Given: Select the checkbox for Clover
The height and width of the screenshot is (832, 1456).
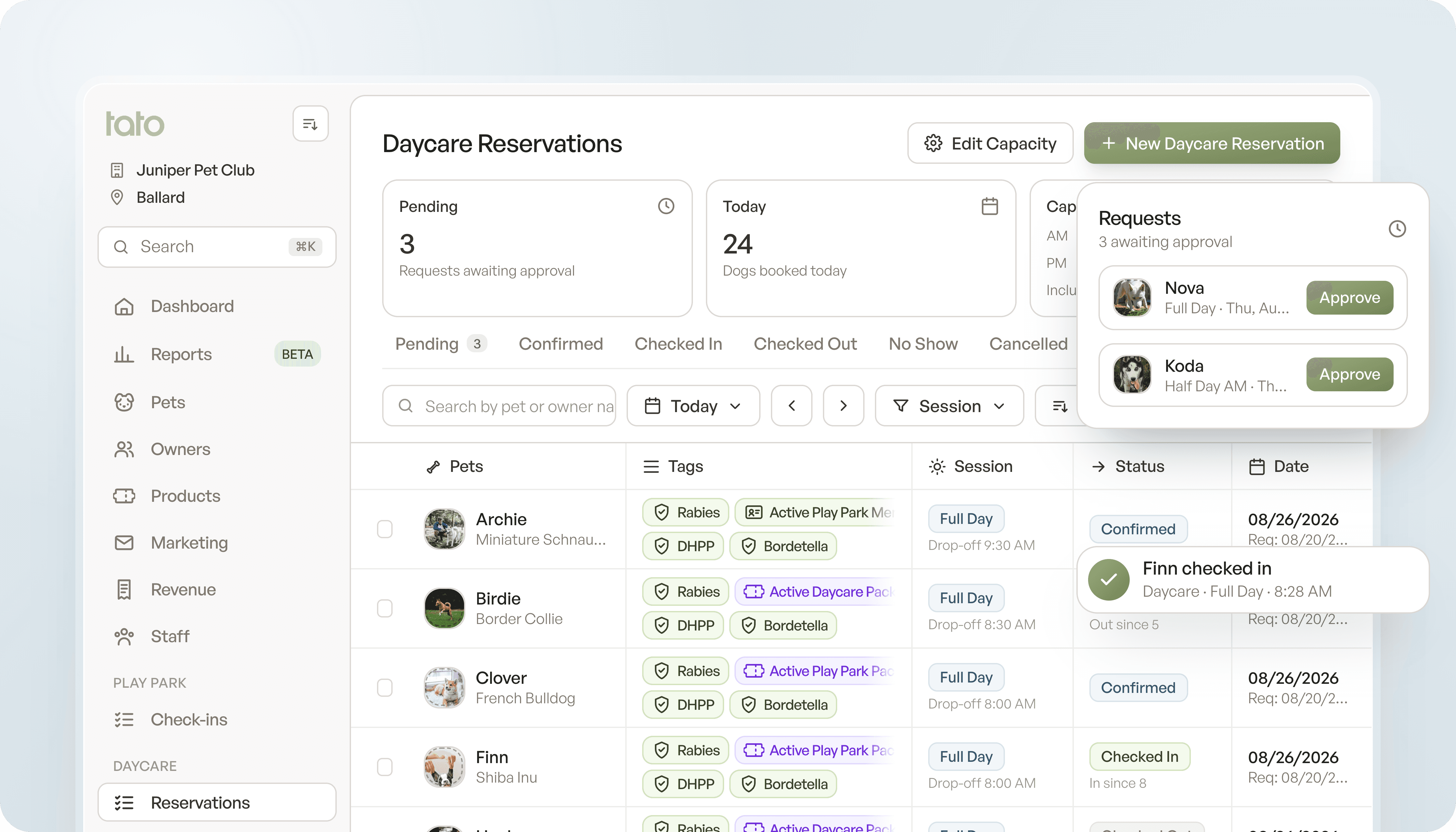Looking at the screenshot, I should pos(384,688).
